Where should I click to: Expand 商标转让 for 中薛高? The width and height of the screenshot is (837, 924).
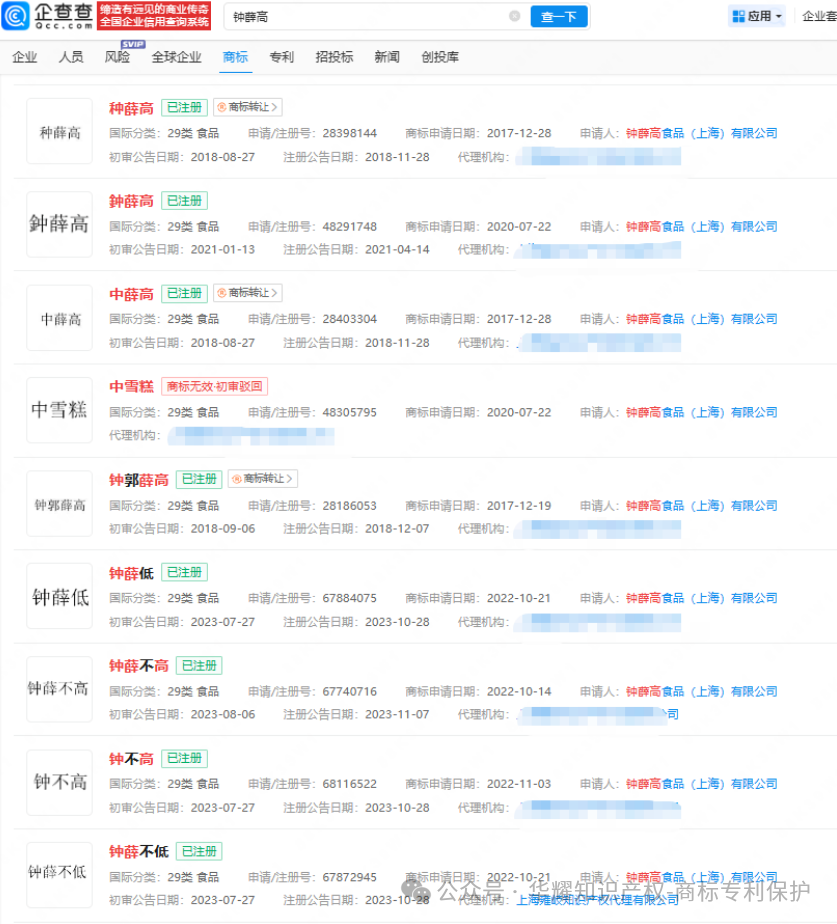click(x=248, y=293)
